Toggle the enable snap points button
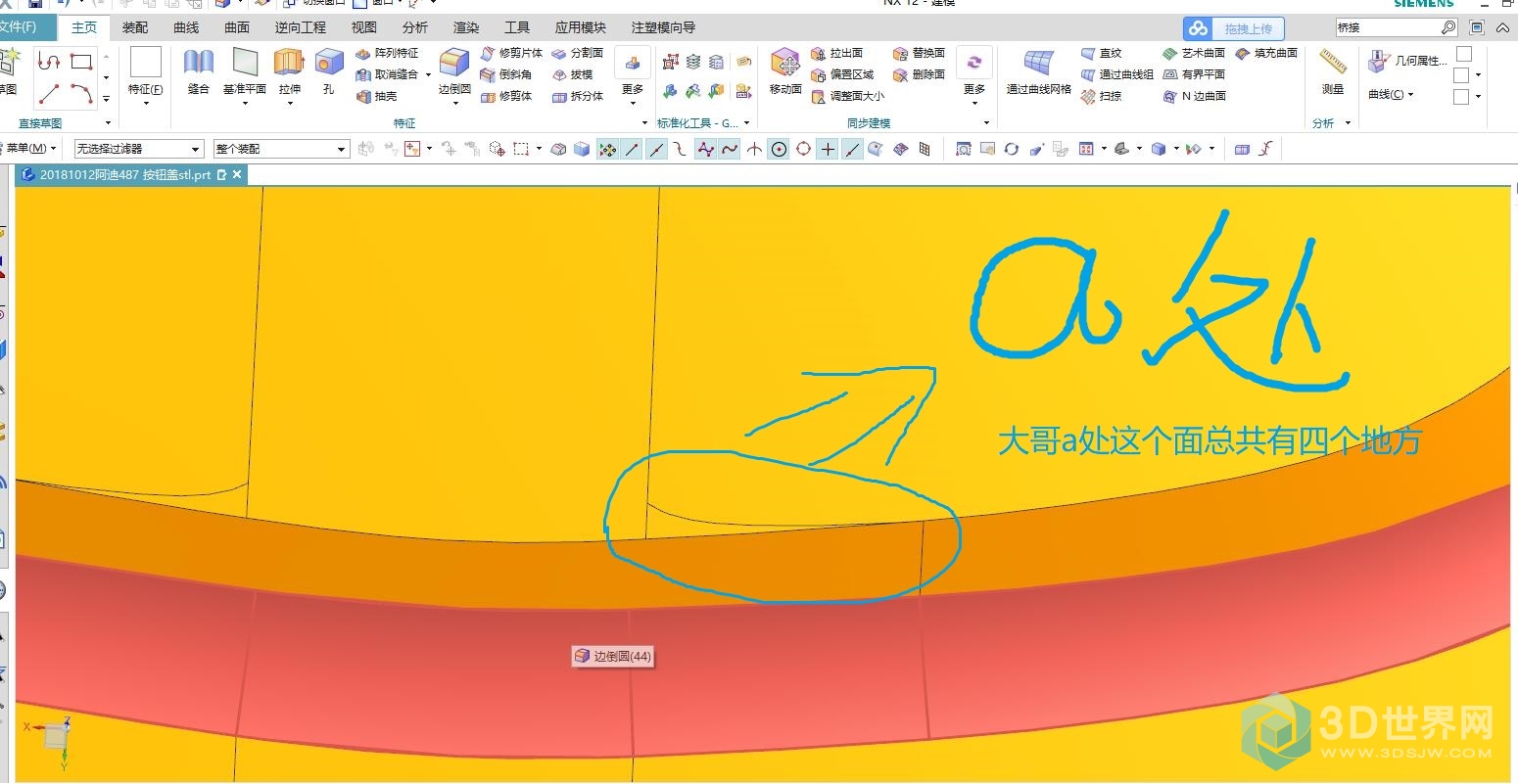The height and width of the screenshot is (784, 1518). pos(607,149)
